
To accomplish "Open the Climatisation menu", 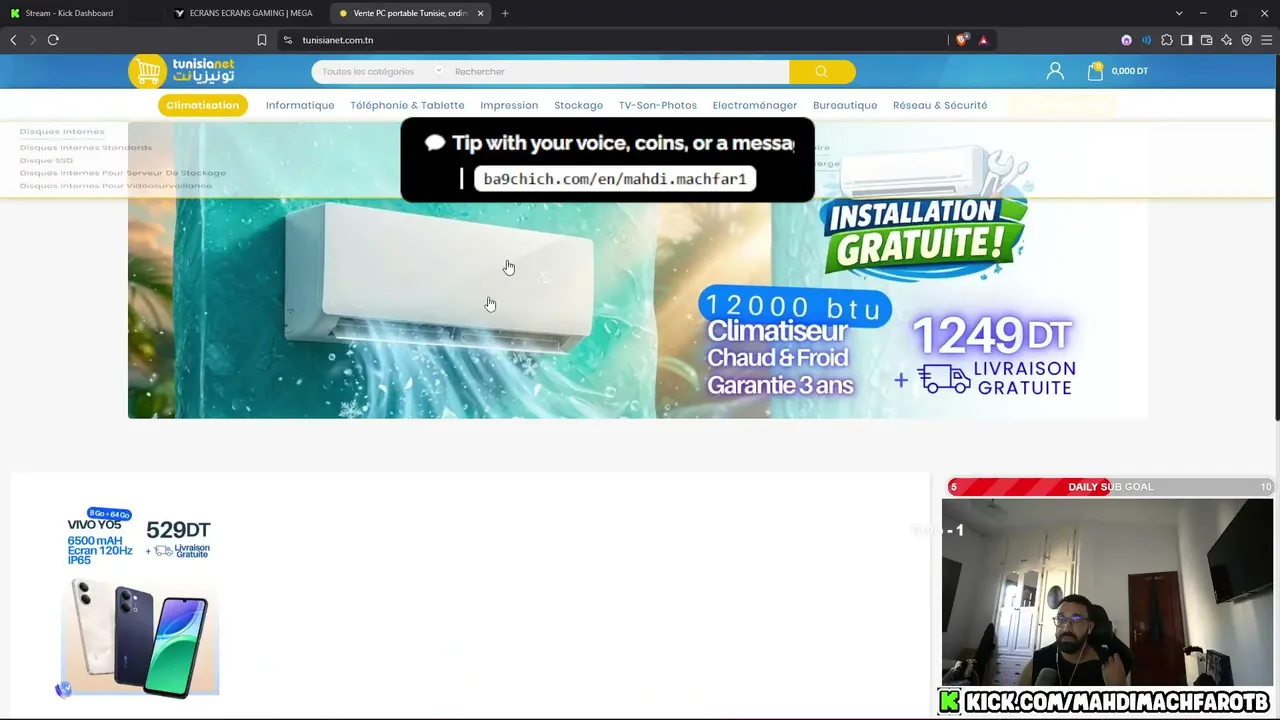I will tap(203, 105).
